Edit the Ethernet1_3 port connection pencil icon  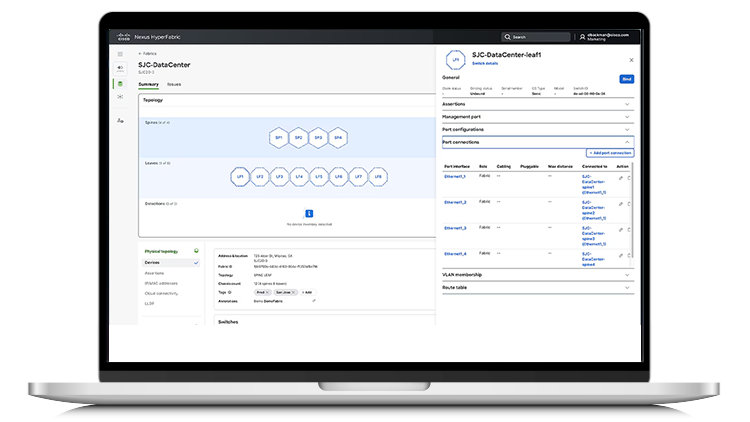621,230
